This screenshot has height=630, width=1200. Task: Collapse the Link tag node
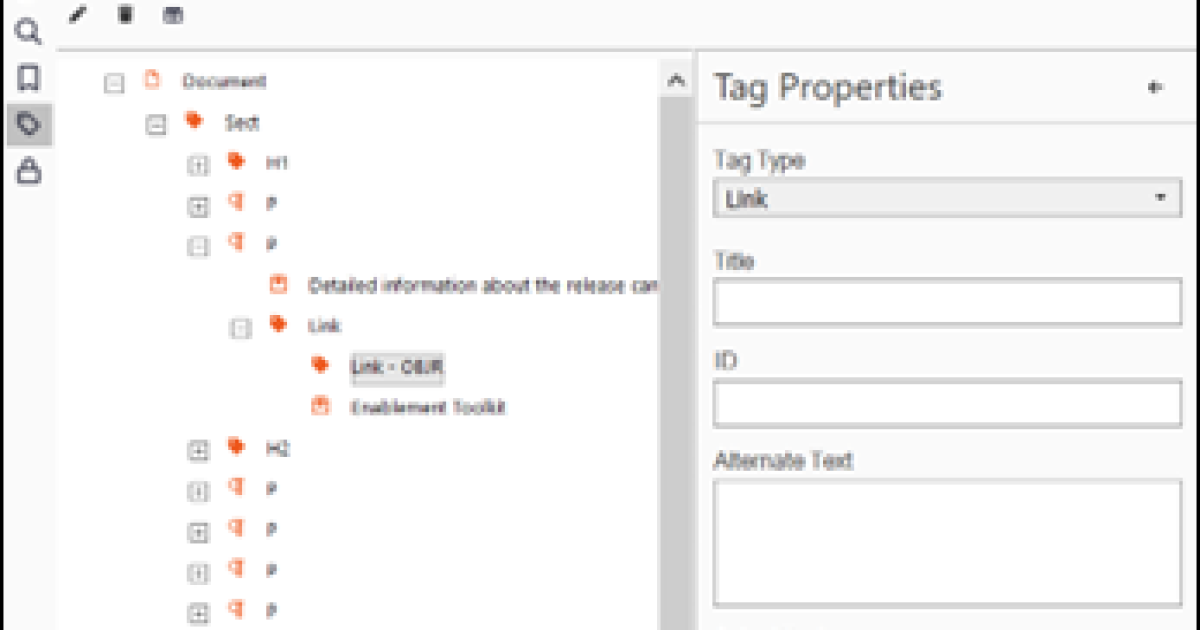(240, 326)
